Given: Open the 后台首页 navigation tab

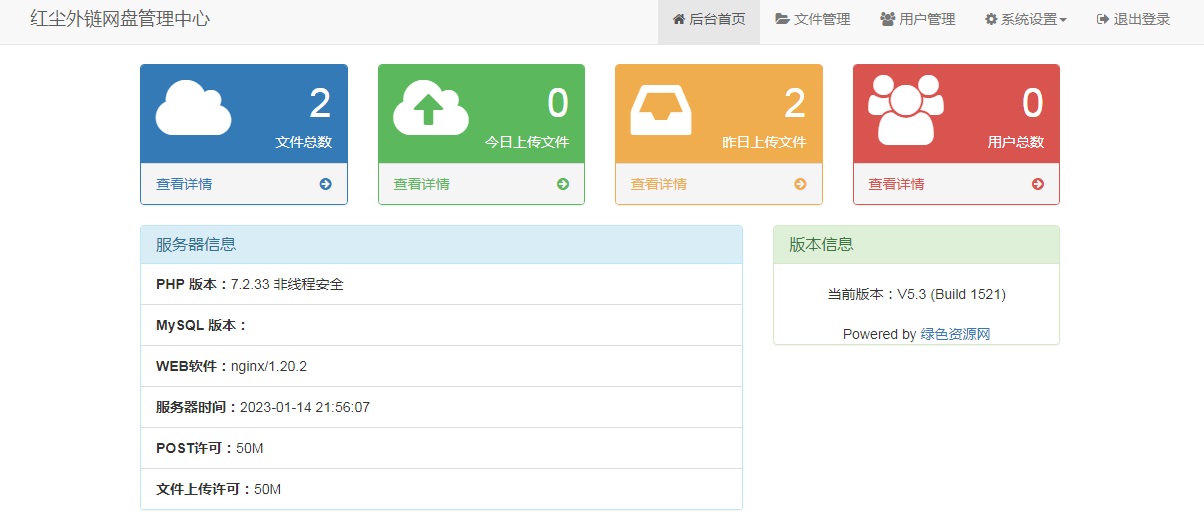Looking at the screenshot, I should (x=708, y=19).
